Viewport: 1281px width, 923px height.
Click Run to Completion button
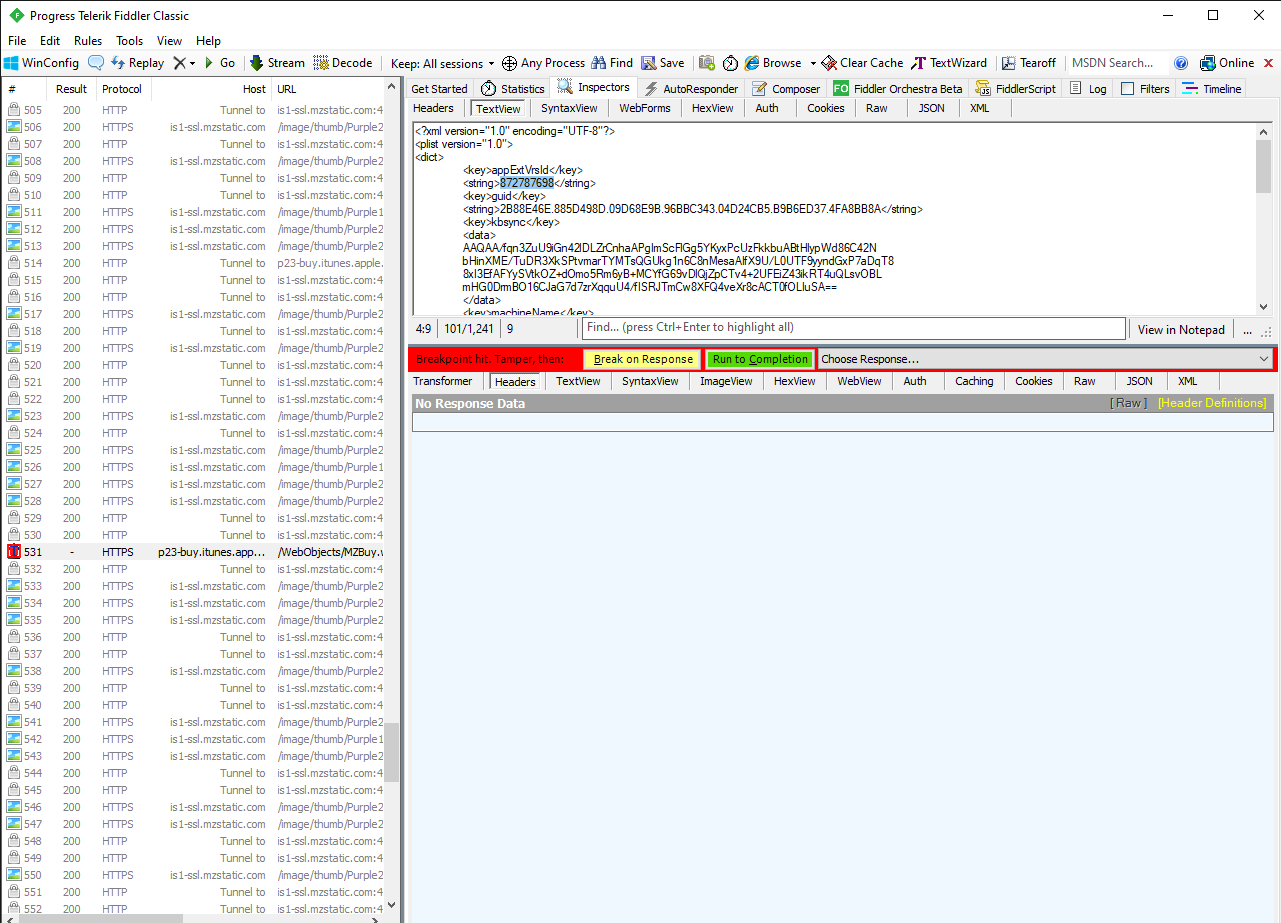[x=760, y=359]
